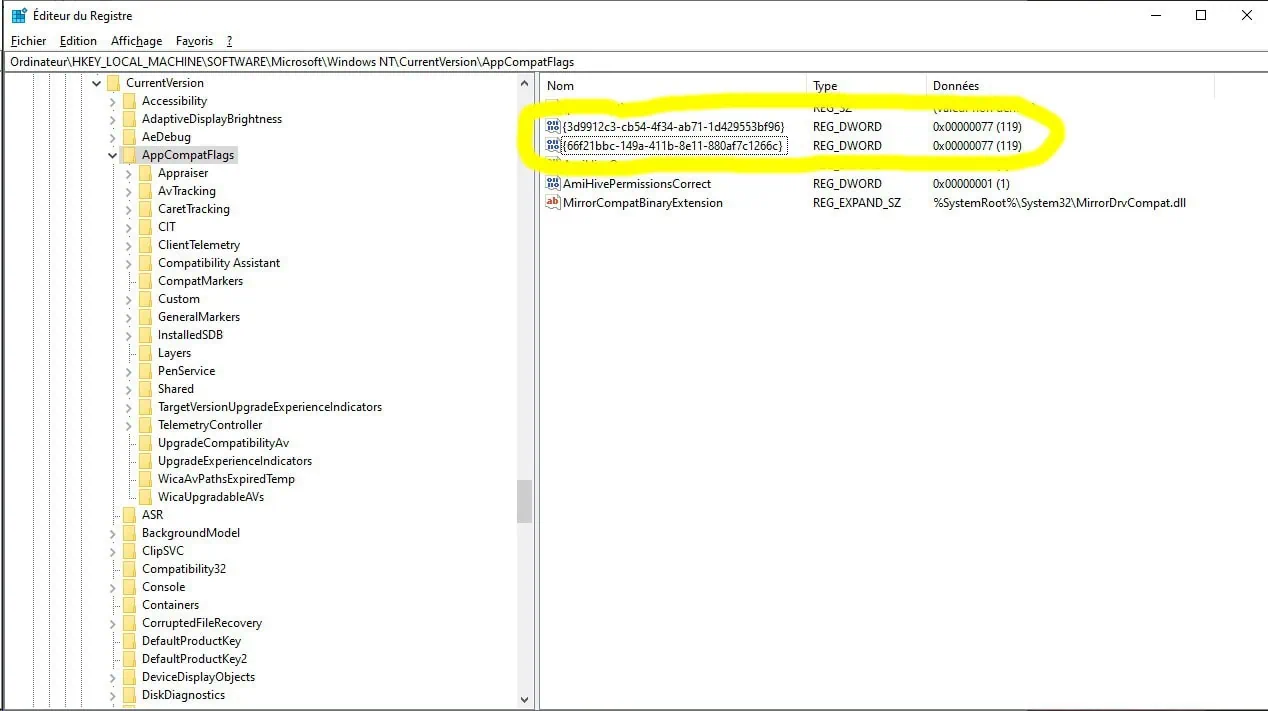Click the AppCompatFlags folder icon

129,155
